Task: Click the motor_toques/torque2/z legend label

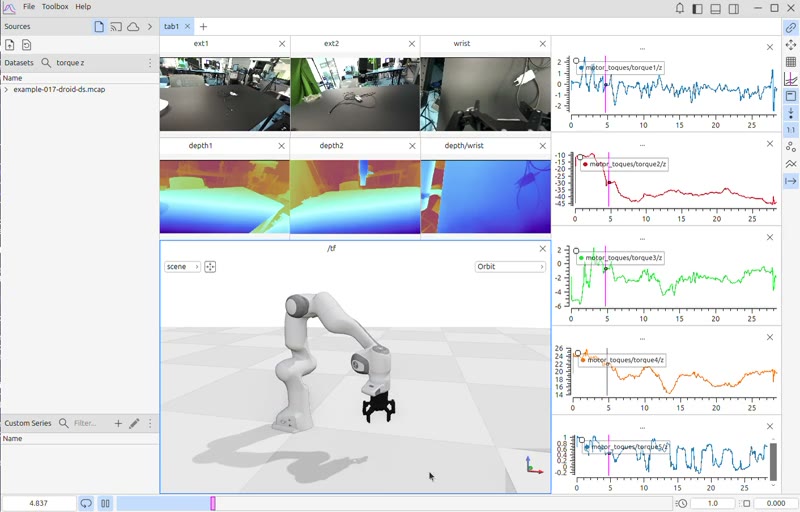Action: tap(627, 164)
